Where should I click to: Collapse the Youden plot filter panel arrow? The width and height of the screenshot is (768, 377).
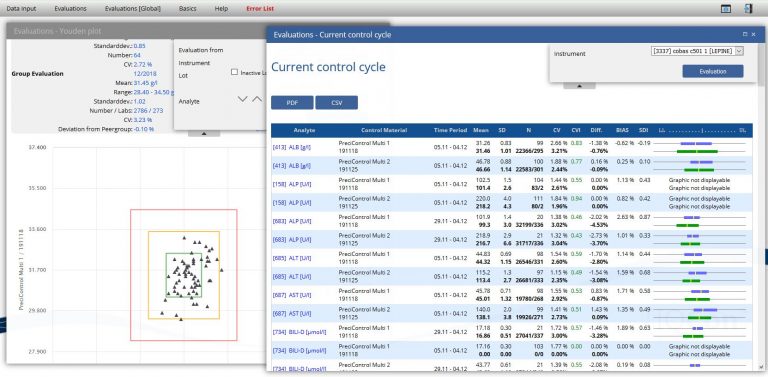click(204, 133)
